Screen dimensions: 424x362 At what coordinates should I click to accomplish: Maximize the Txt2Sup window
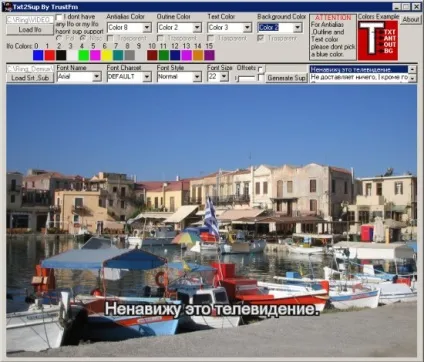click(406, 7)
